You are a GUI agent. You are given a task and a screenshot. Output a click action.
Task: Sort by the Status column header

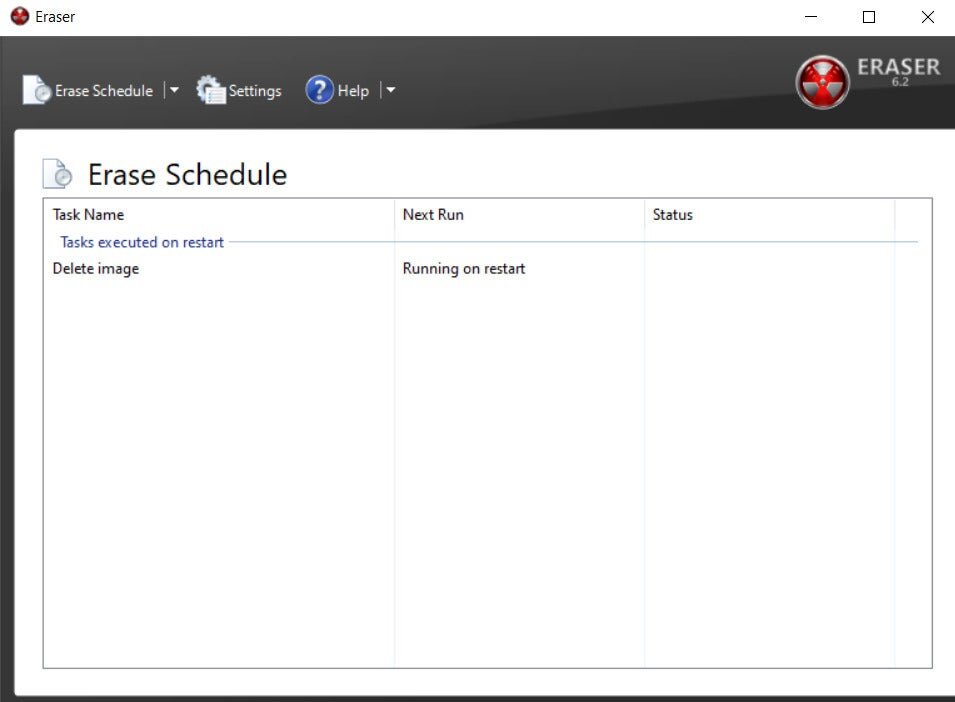(x=770, y=214)
